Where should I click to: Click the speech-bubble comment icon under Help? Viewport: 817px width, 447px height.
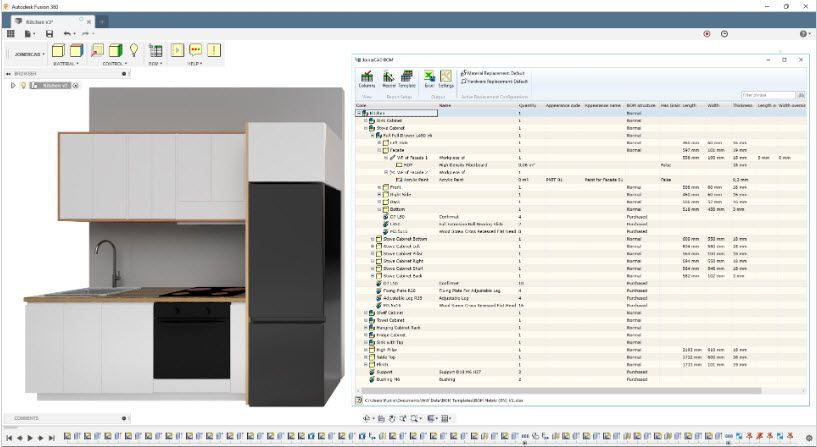195,50
